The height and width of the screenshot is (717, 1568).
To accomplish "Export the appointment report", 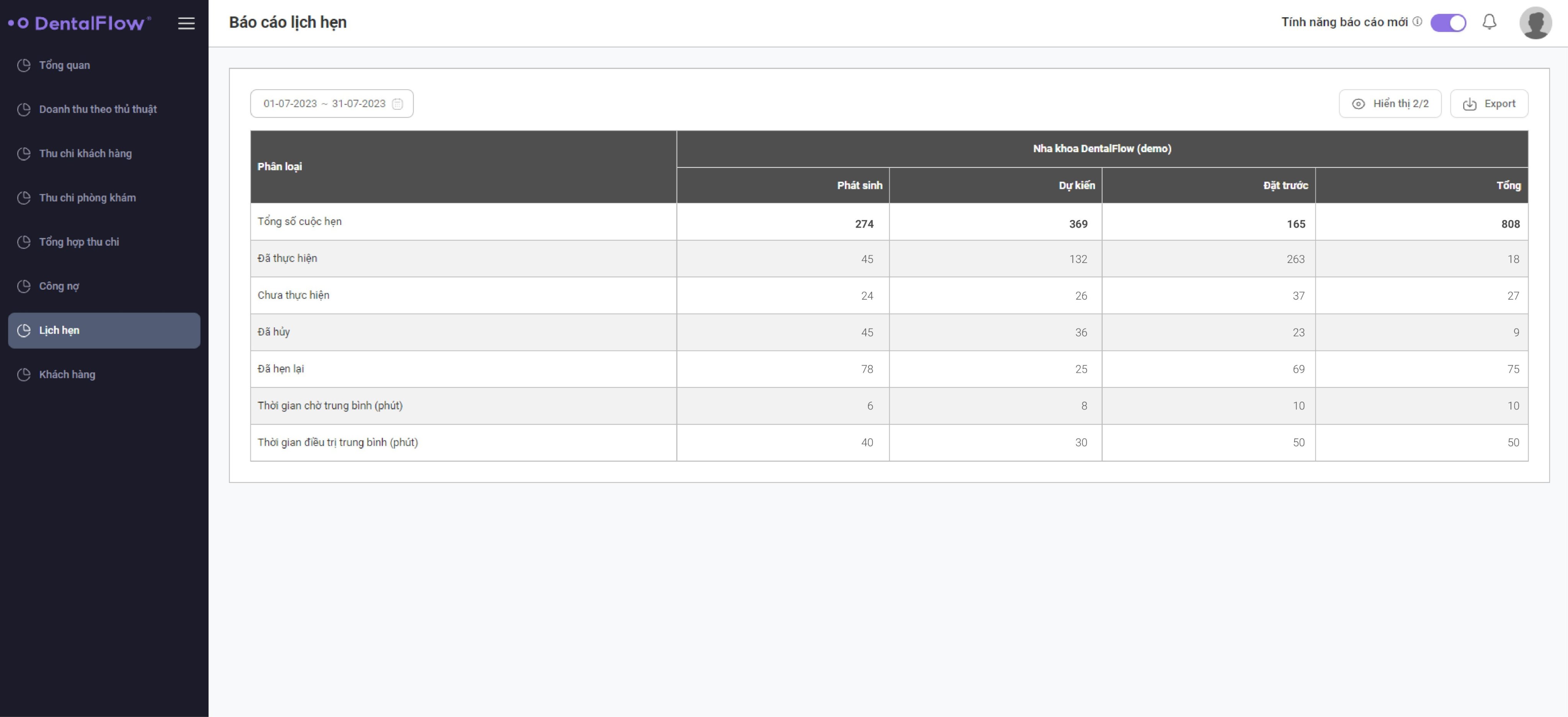I will pos(1489,103).
